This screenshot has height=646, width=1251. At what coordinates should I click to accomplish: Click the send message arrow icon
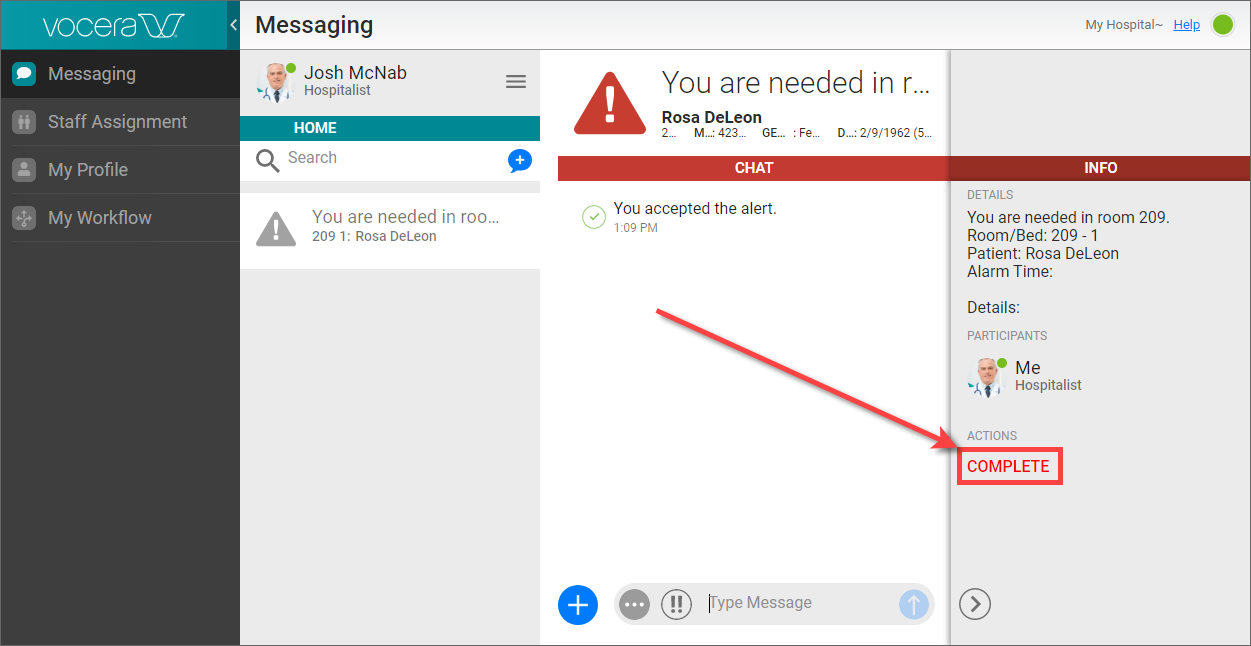(913, 604)
